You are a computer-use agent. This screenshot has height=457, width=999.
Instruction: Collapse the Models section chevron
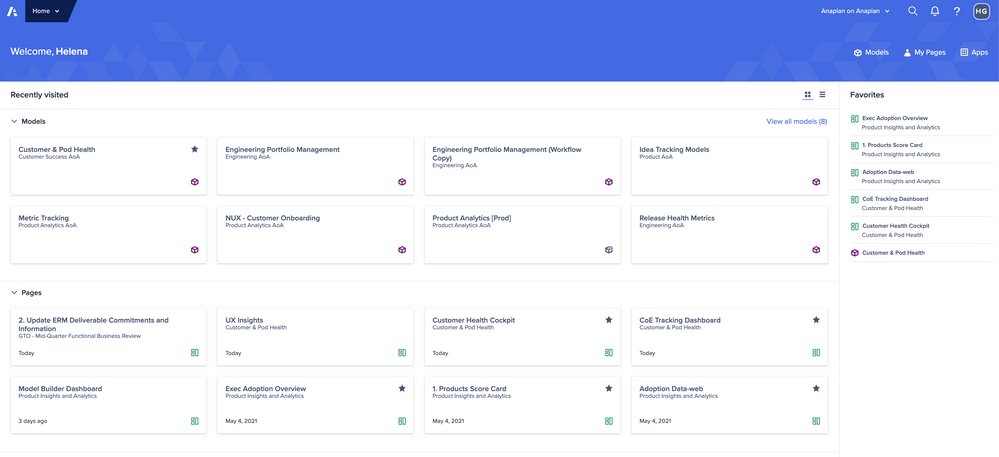coord(14,121)
